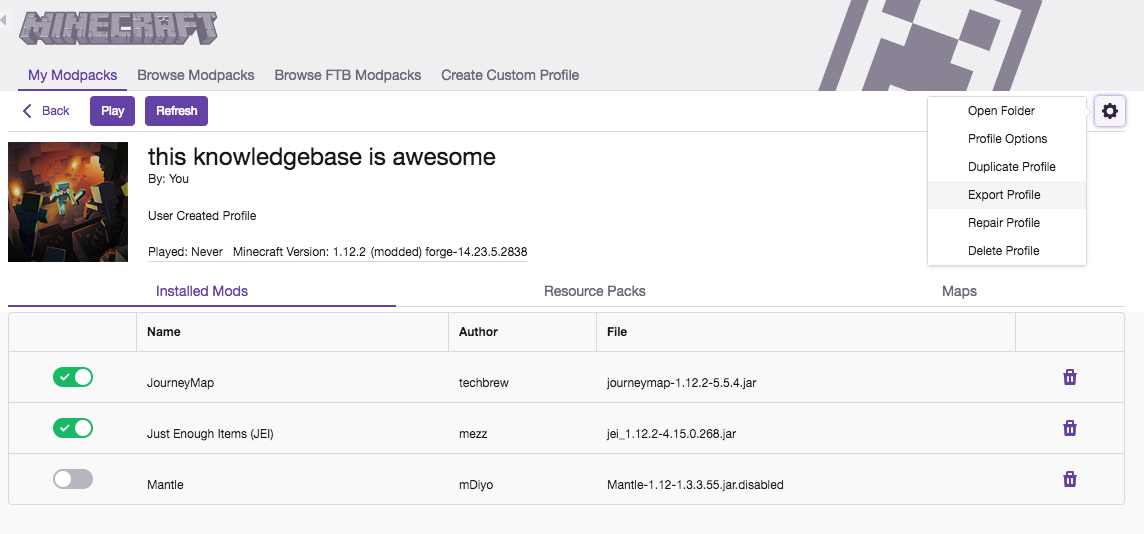This screenshot has width=1144, height=534.
Task: Click the 'By: You' author line
Action: tap(169, 179)
